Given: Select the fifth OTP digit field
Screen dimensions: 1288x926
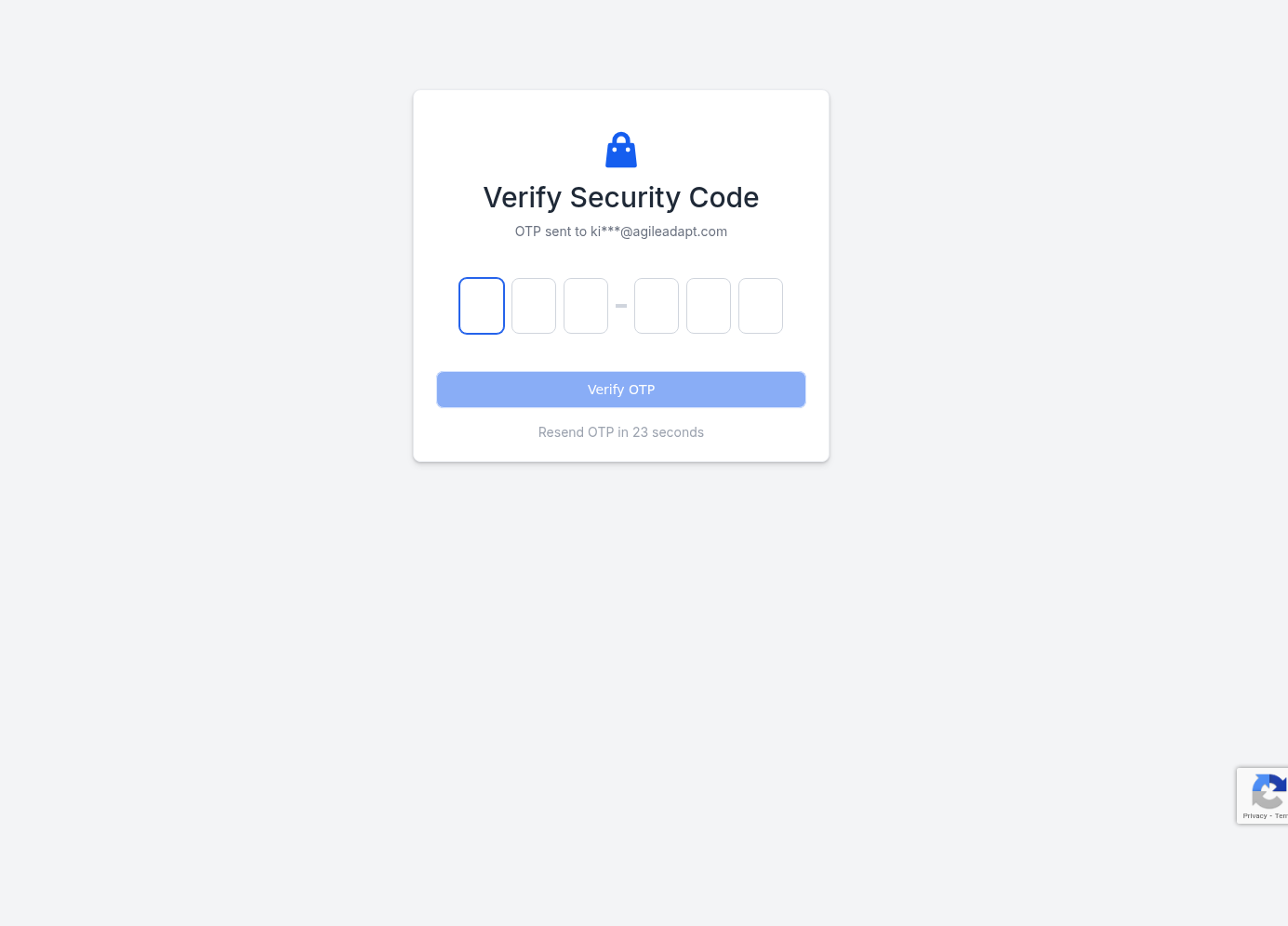Looking at the screenshot, I should tap(709, 306).
